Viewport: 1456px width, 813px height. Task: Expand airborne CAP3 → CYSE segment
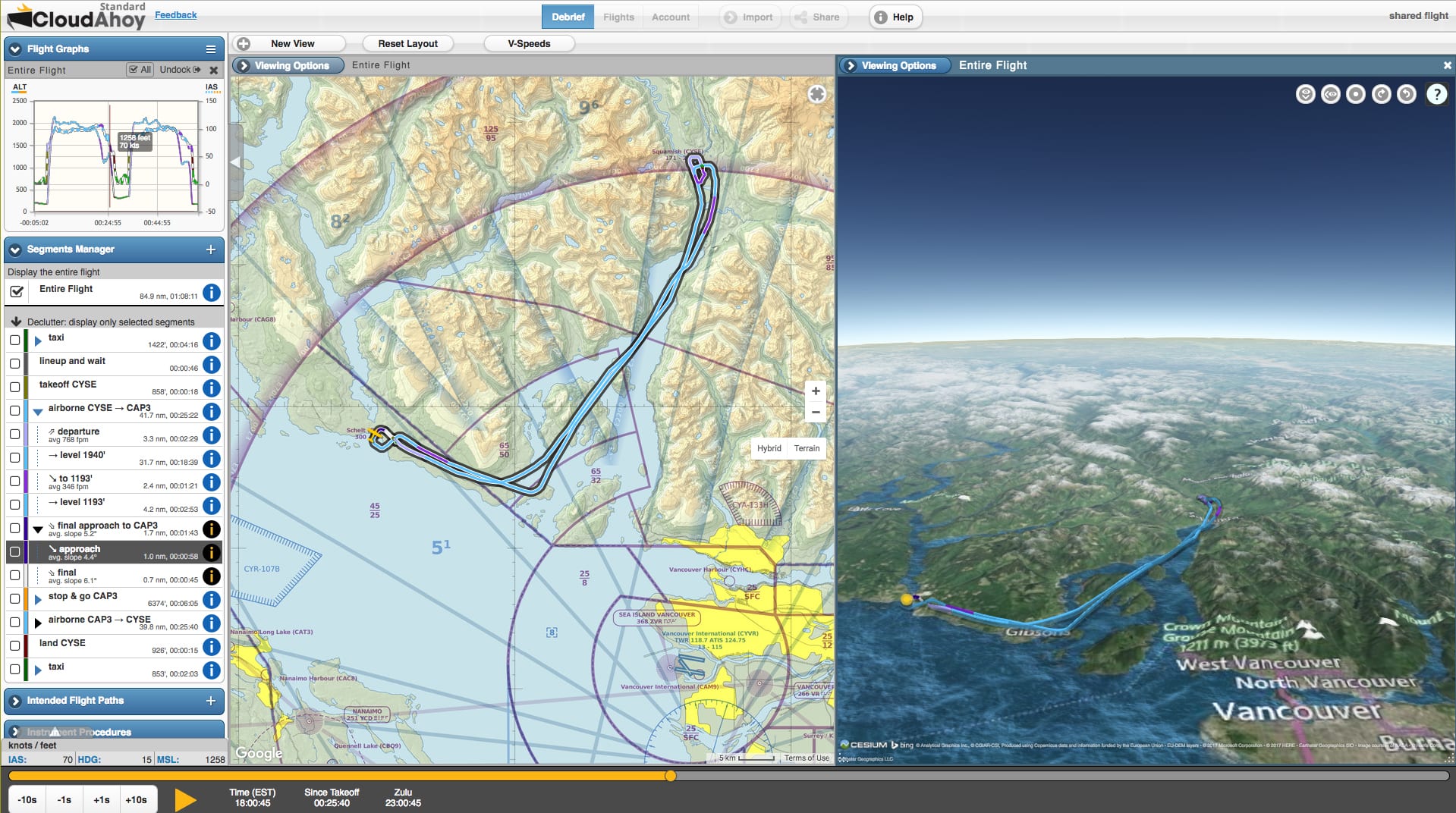click(x=38, y=623)
